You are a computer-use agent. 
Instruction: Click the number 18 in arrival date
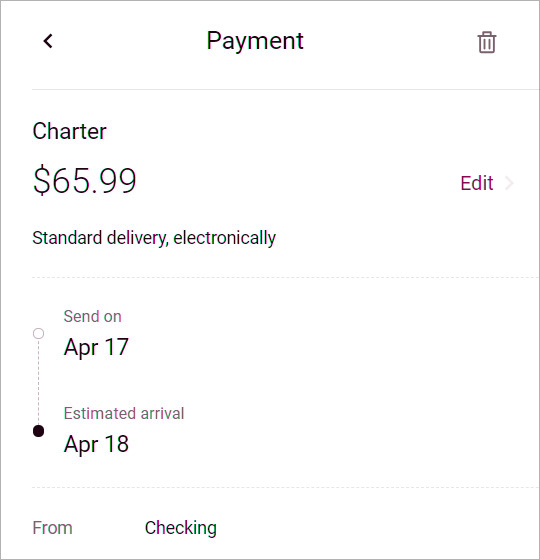pos(117,444)
